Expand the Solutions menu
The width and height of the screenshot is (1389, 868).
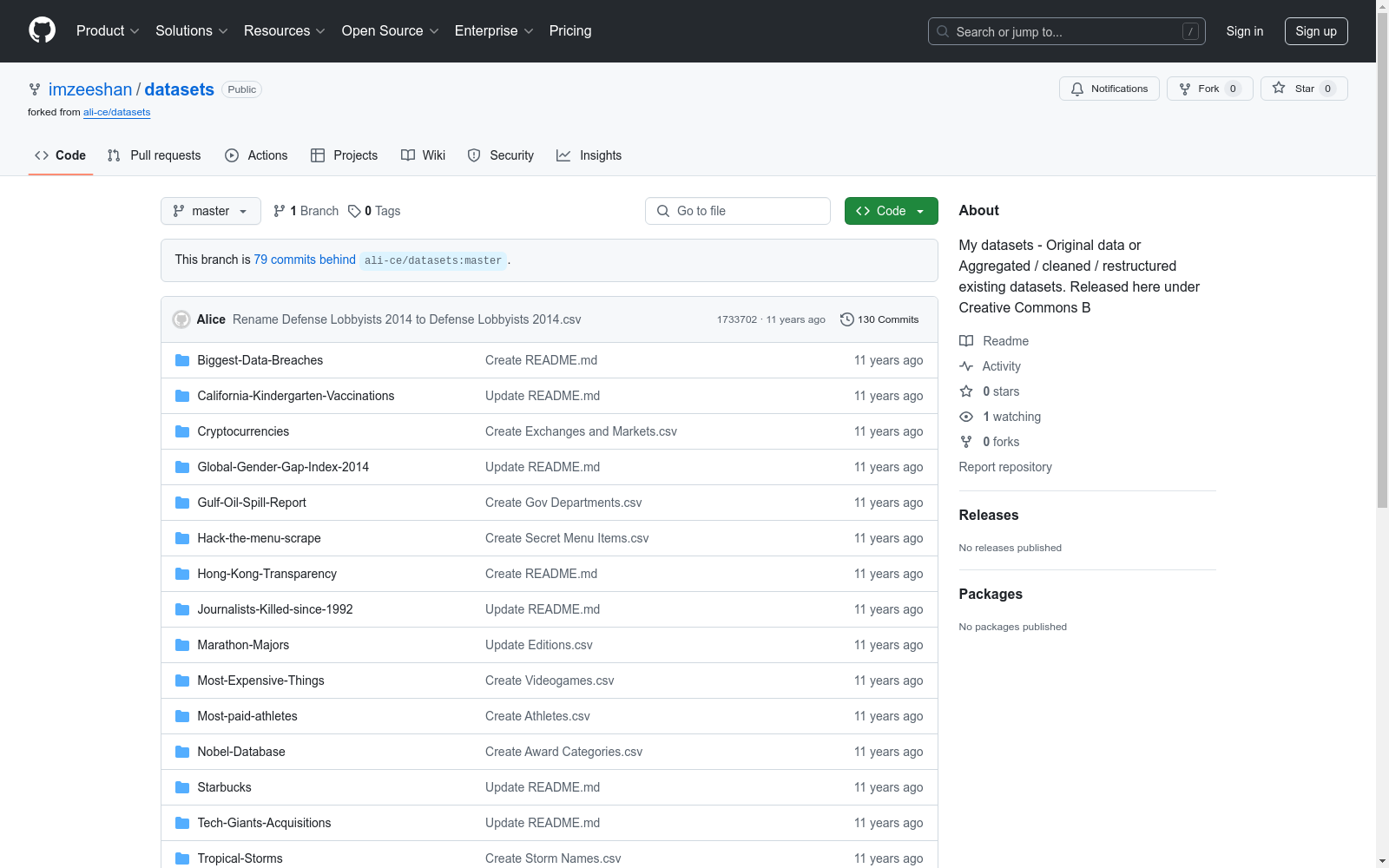pos(192,31)
